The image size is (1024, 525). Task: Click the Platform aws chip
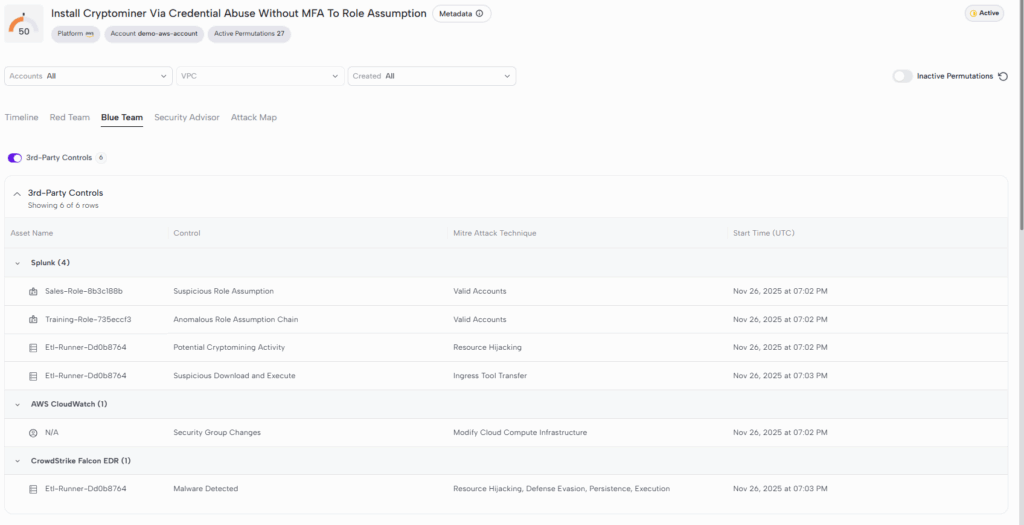click(x=76, y=33)
